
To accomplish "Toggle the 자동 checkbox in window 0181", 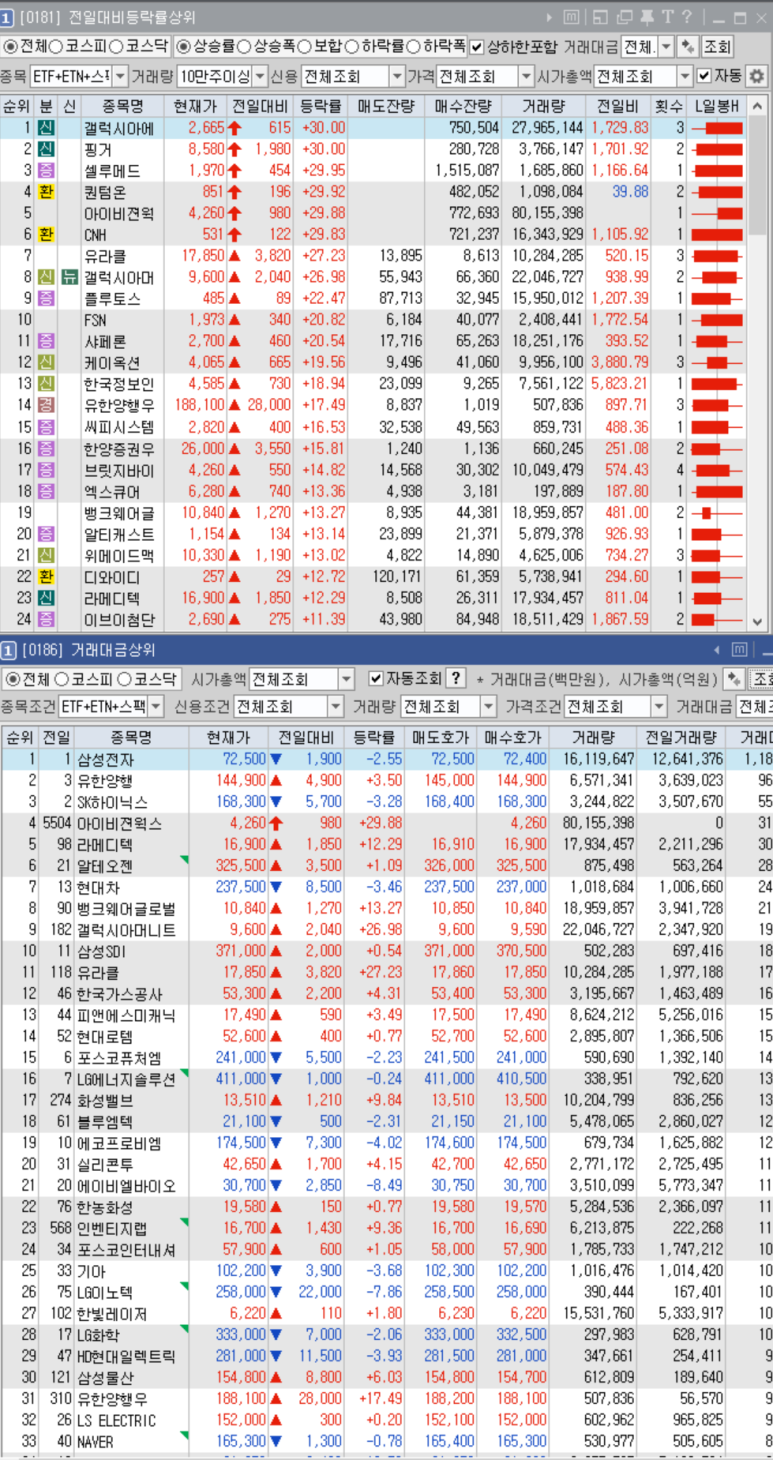I will click(705, 76).
